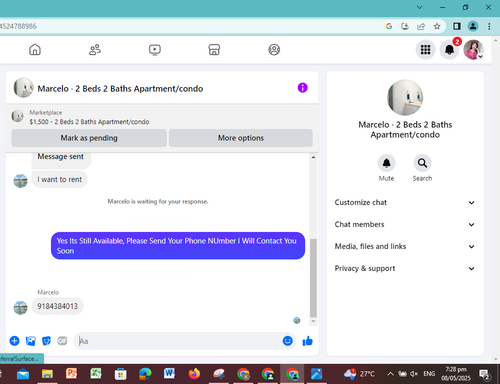Viewport: 500px width, 384px height.
Task: Expand Media, files and links section
Action: coord(405,246)
